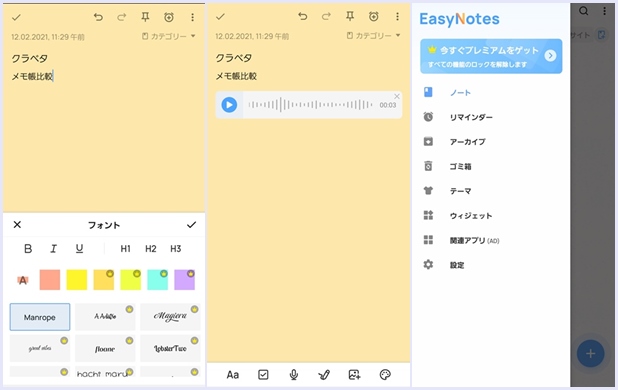Open the three-dot overflow menu in middle note
The image size is (618, 390).
click(x=397, y=16)
